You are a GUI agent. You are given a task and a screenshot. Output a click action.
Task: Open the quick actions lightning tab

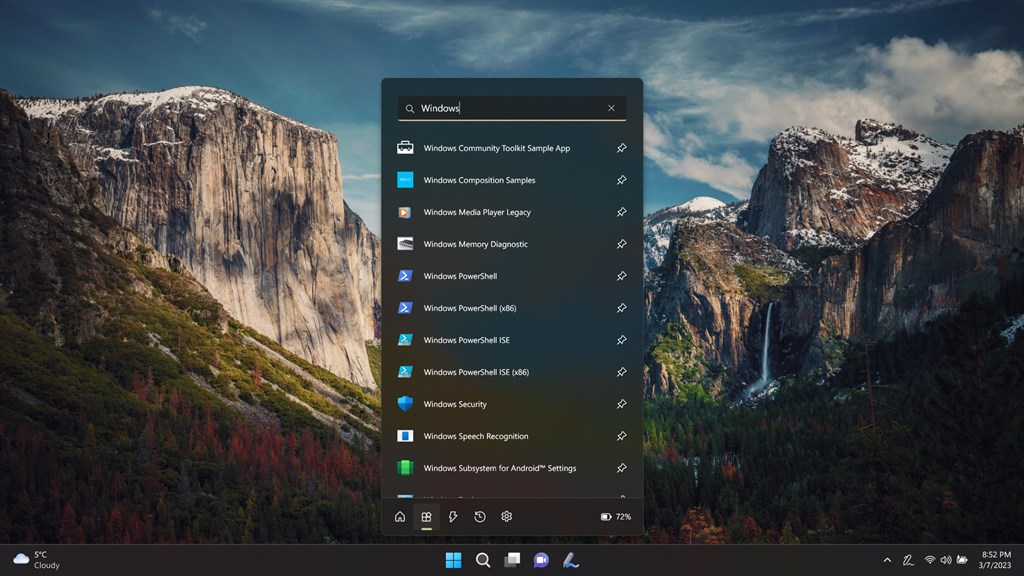pos(453,517)
